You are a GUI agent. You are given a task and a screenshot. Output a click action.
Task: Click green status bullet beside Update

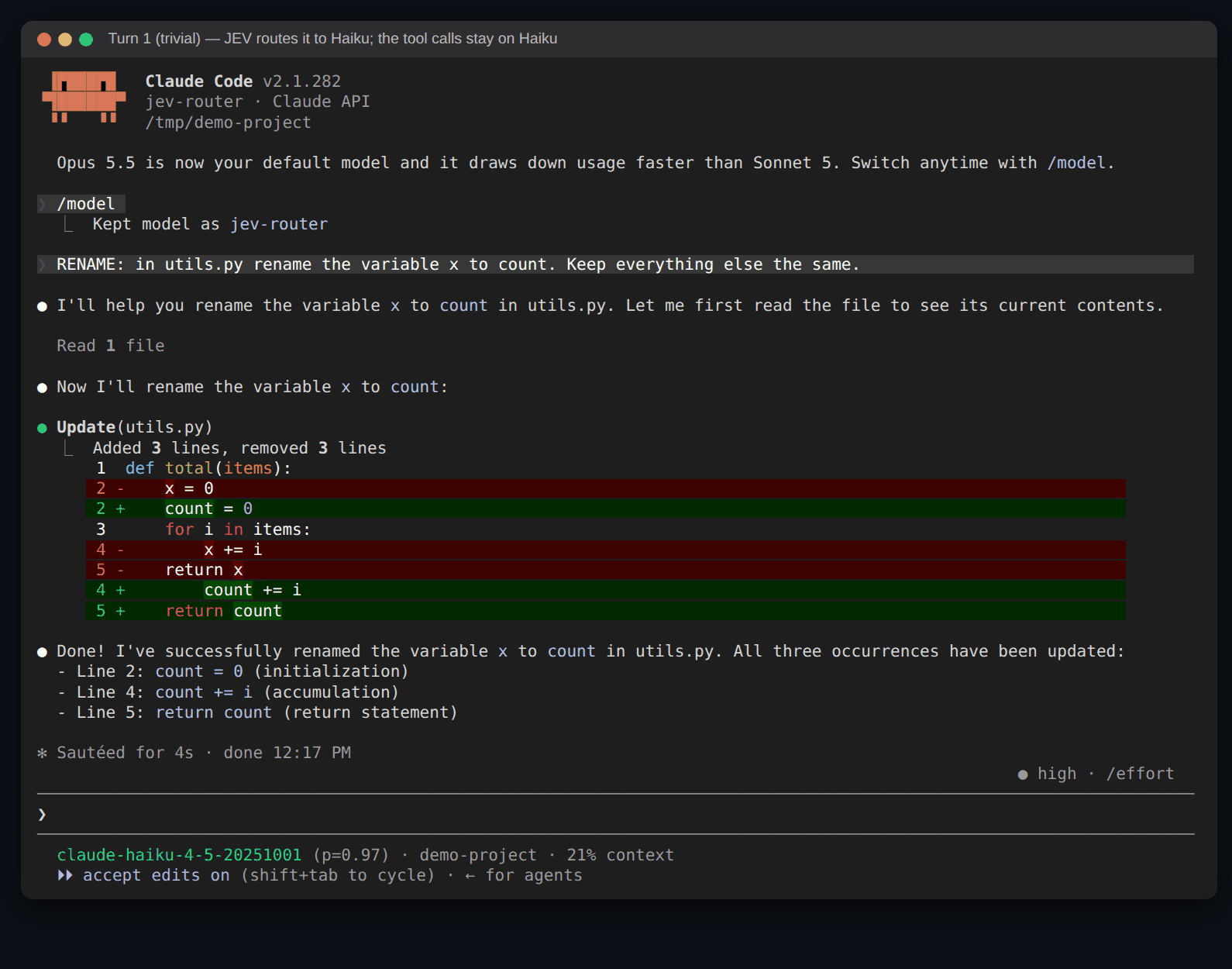coord(43,428)
